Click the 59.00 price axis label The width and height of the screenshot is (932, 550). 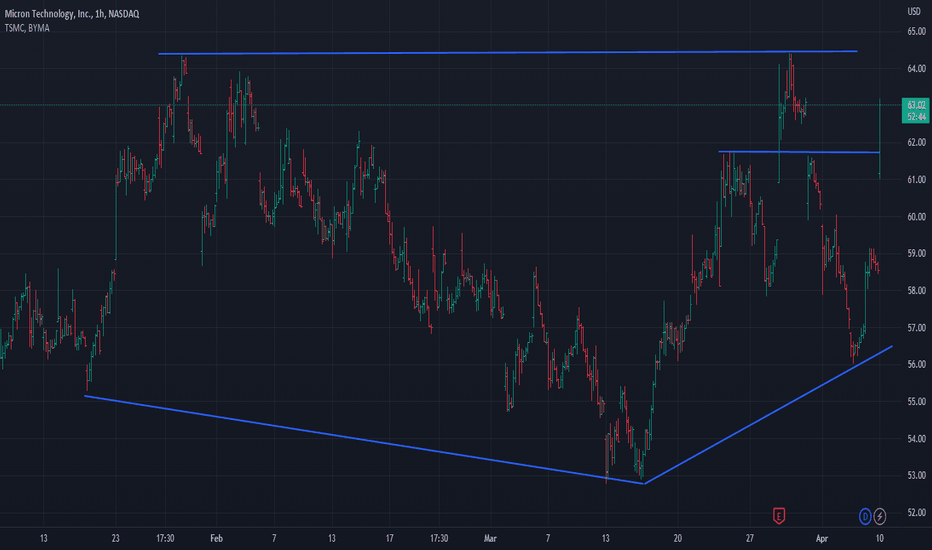916,253
